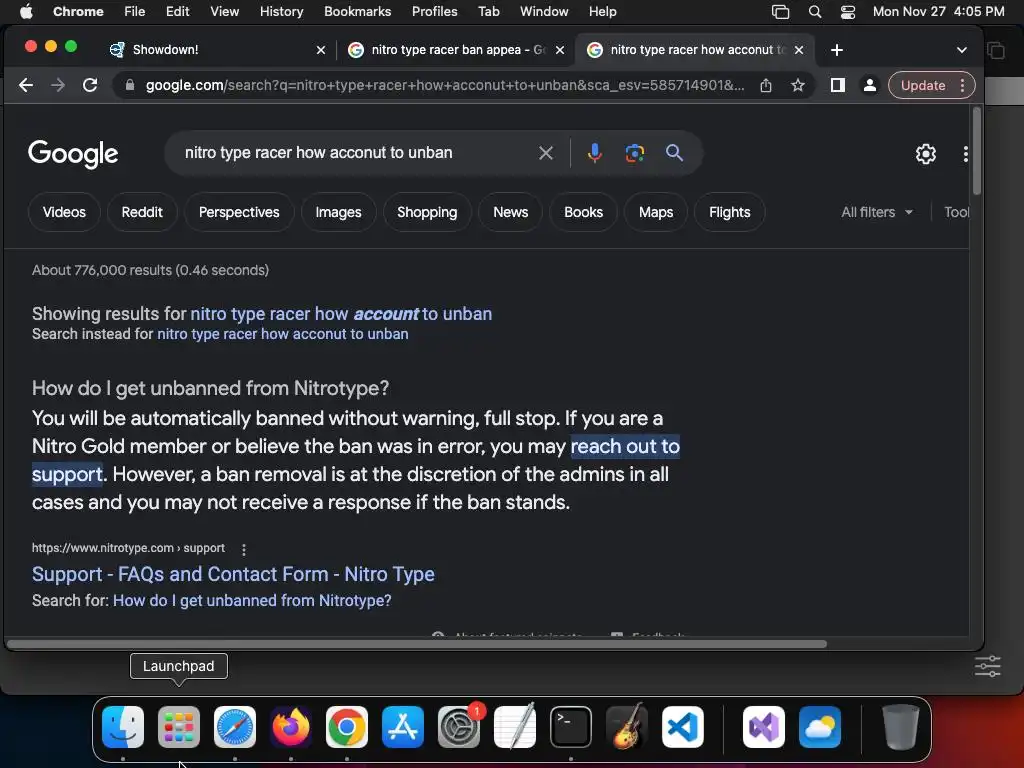Select the Books filter chip
Screen dimensions: 1024x768
coord(583,212)
